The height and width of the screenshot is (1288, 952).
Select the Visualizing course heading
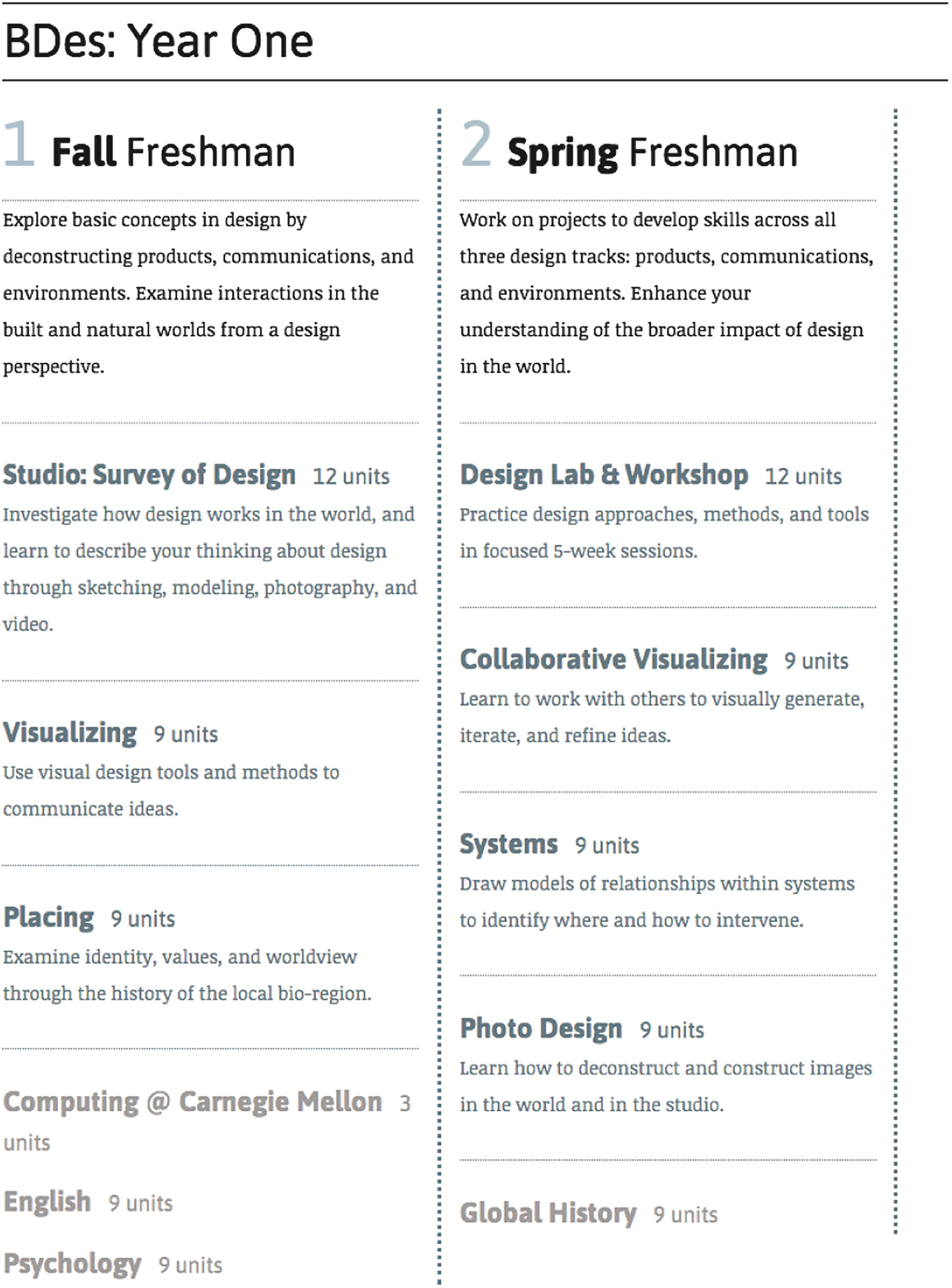pyautogui.click(x=70, y=733)
